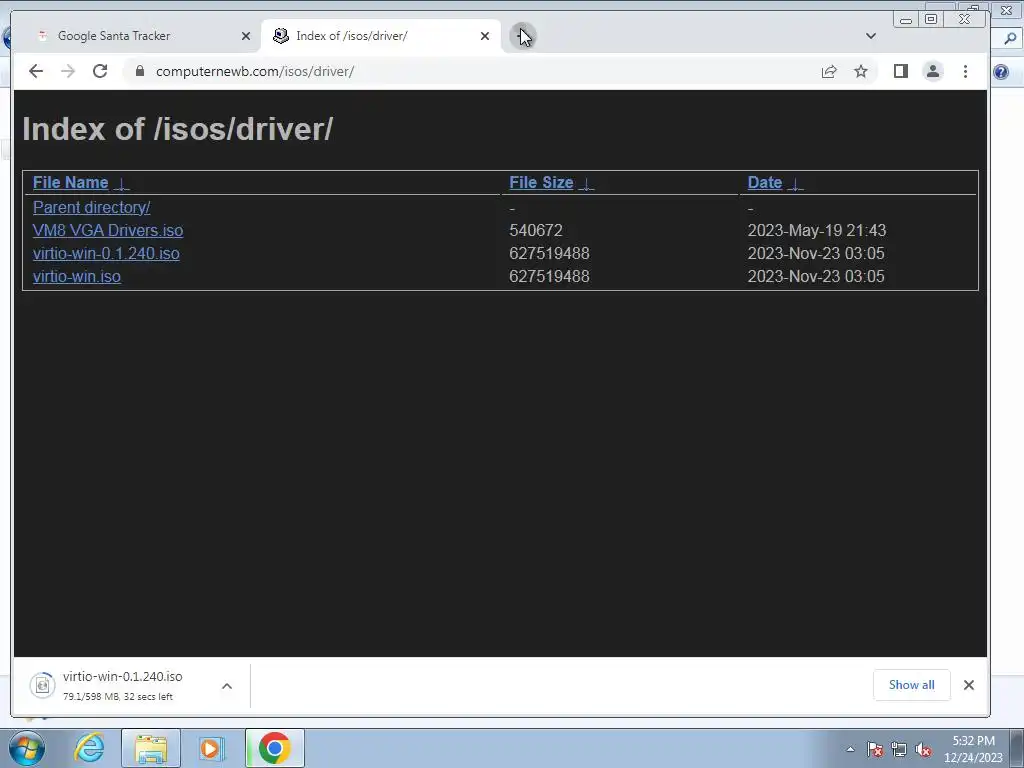
Task: Show all downloads
Action: (911, 684)
